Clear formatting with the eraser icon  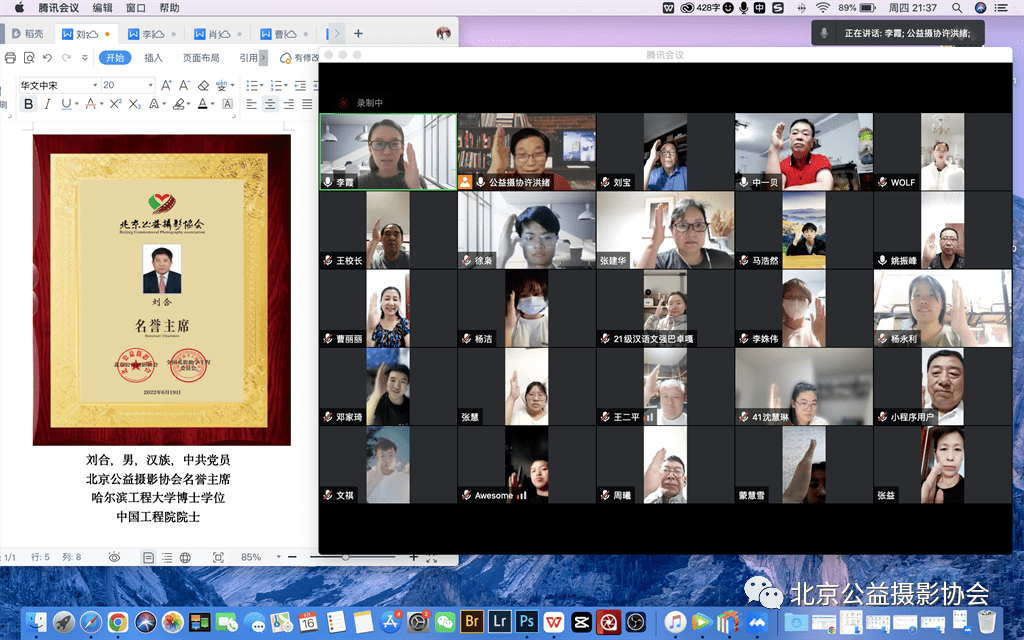pyautogui.click(x=205, y=86)
